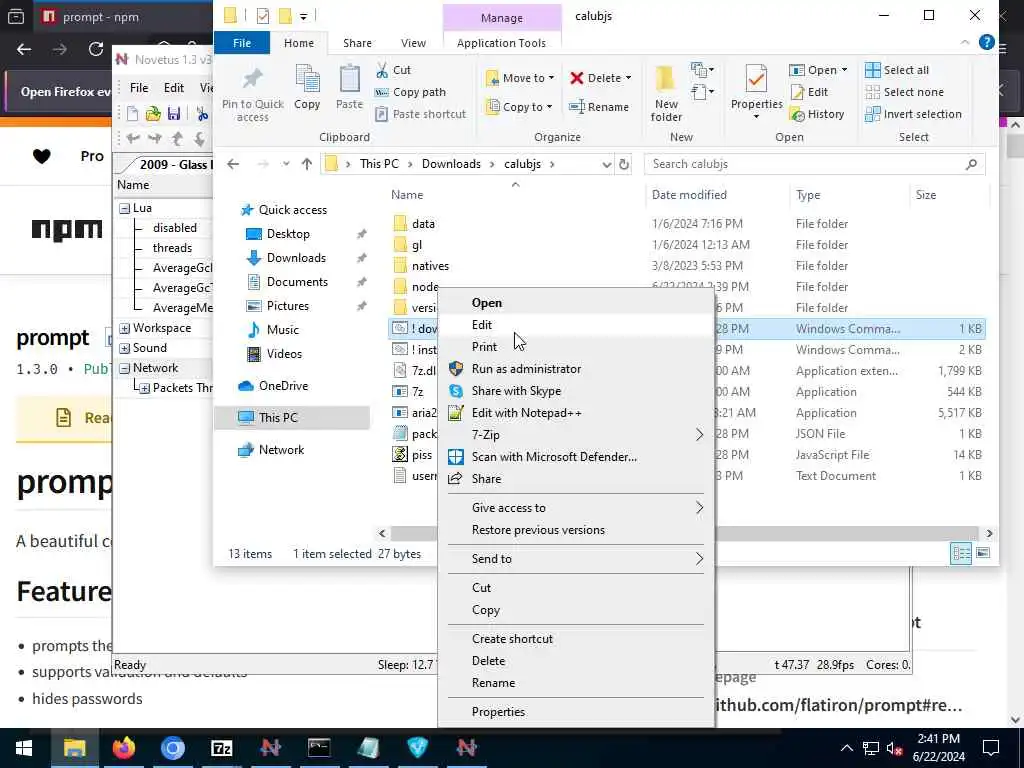Click the Search calubjs field
Screen dimensions: 1024x768
tap(814, 165)
